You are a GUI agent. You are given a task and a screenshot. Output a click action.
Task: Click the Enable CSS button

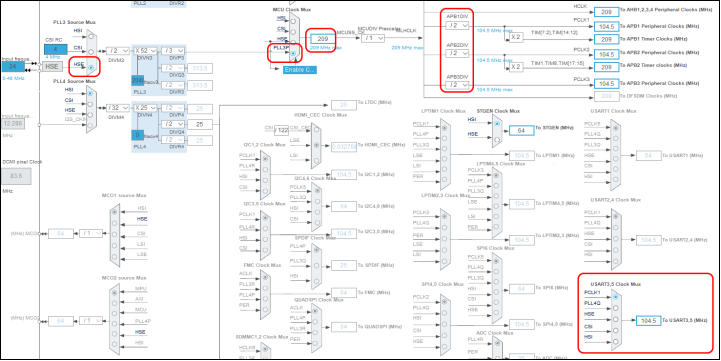pos(300,69)
